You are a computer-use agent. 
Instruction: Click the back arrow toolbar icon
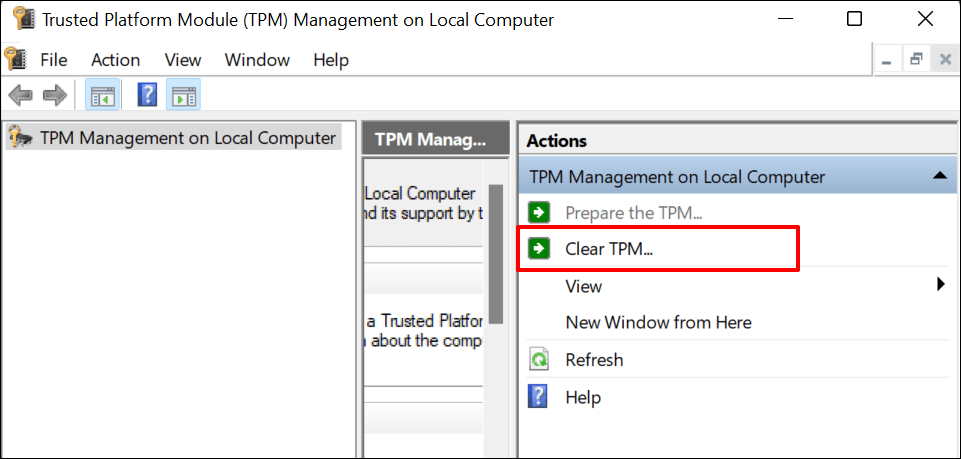click(20, 96)
